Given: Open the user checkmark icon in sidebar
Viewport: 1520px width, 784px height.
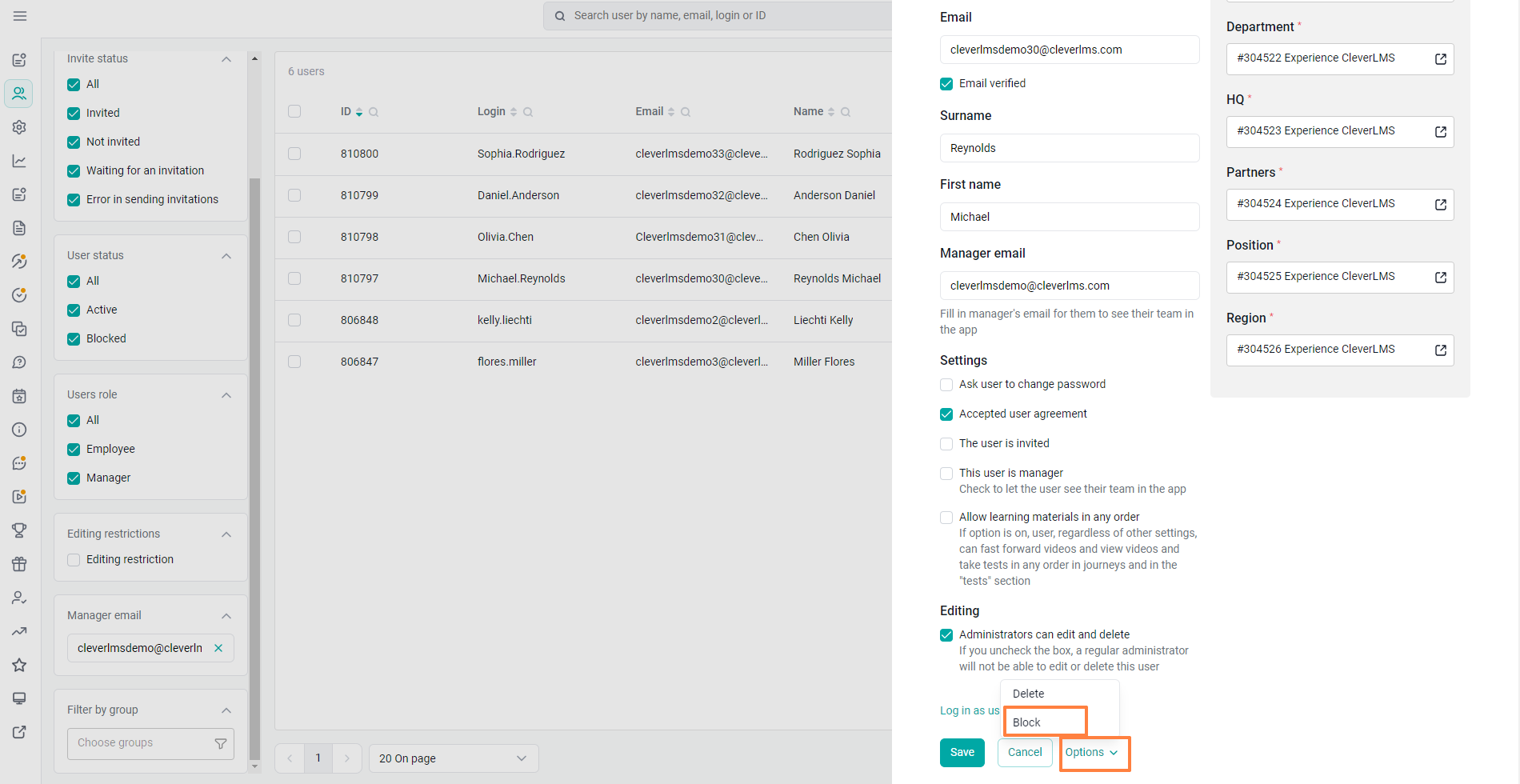Looking at the screenshot, I should coord(19,598).
